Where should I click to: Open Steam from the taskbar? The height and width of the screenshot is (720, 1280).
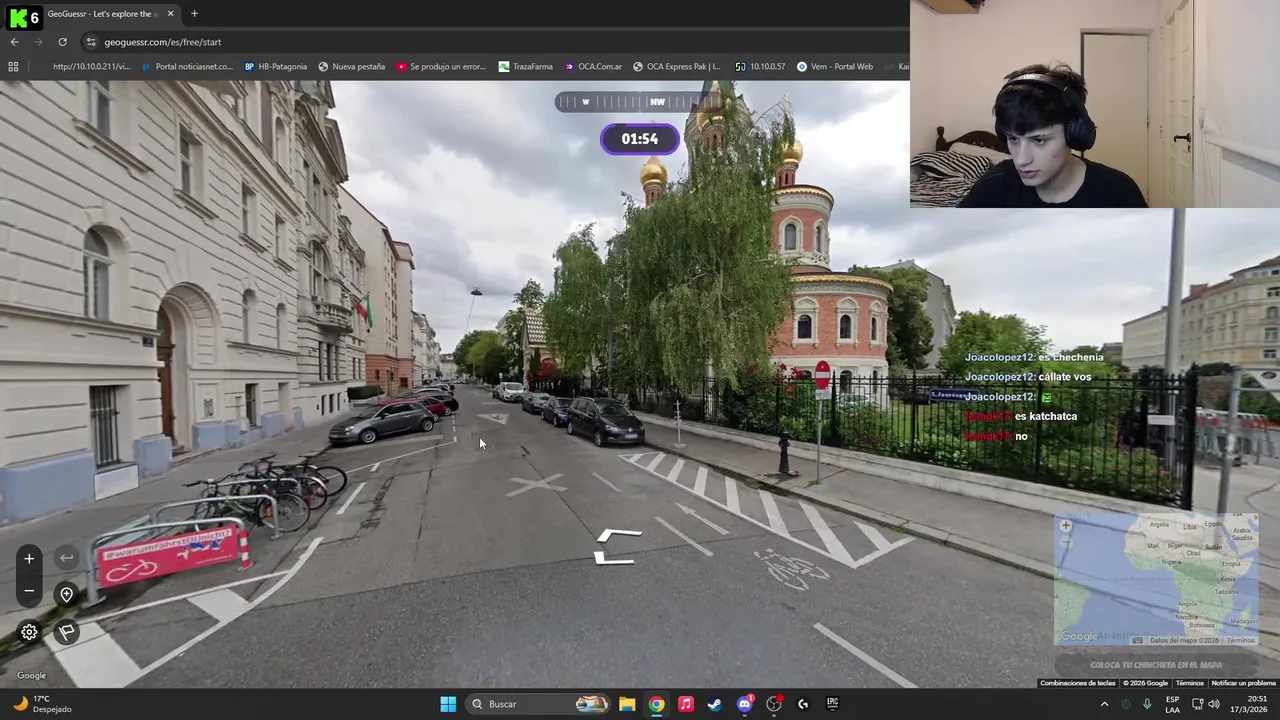click(x=714, y=704)
